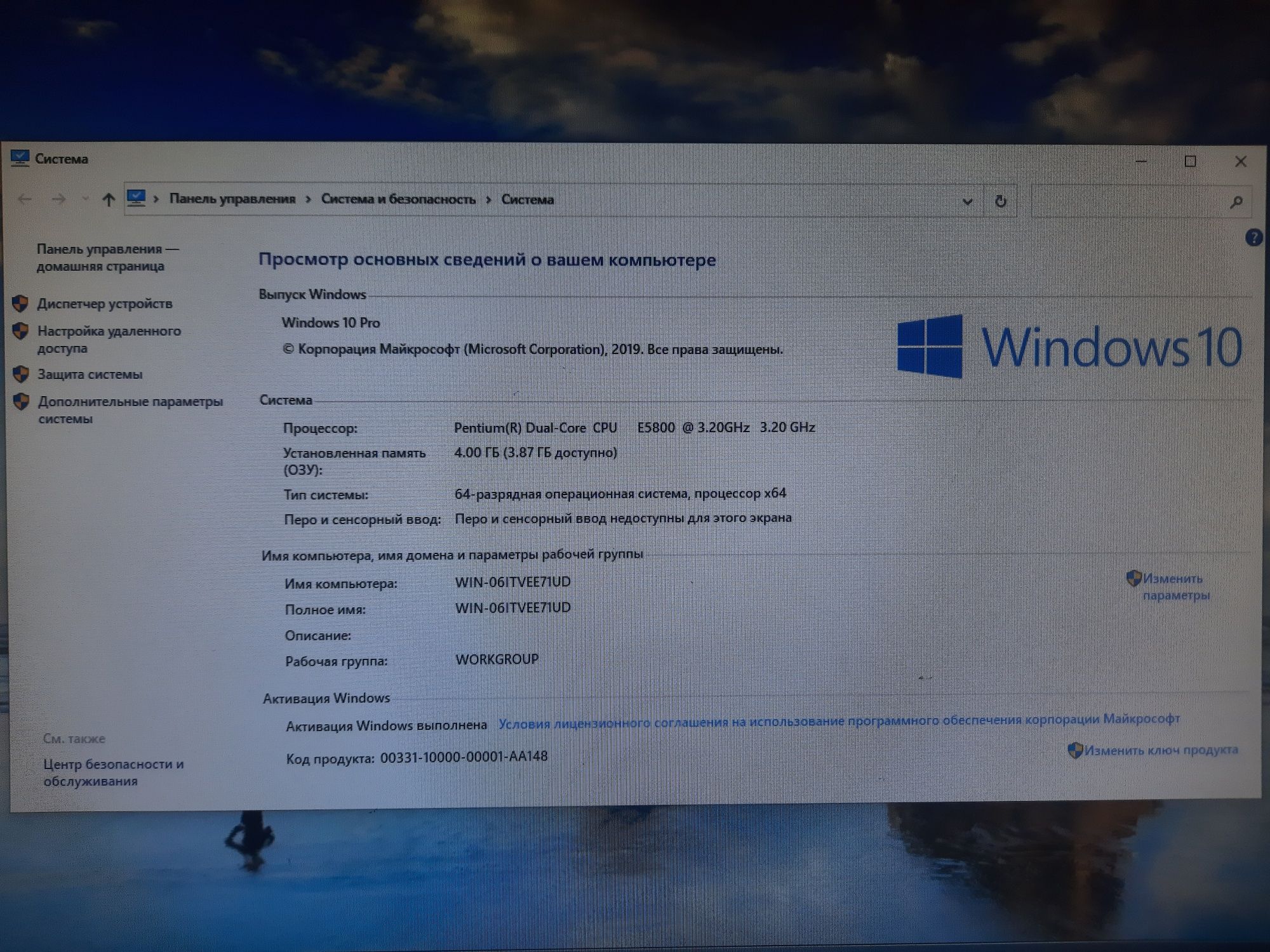Click the shield icon beside Диспетчер устройств

coord(20,303)
